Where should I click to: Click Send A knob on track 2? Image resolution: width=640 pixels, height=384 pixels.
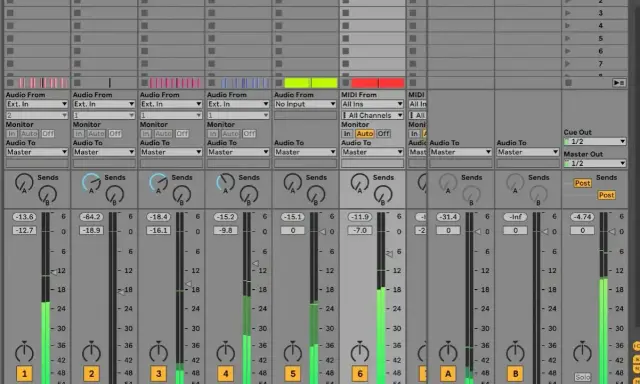pyautogui.click(x=91, y=182)
